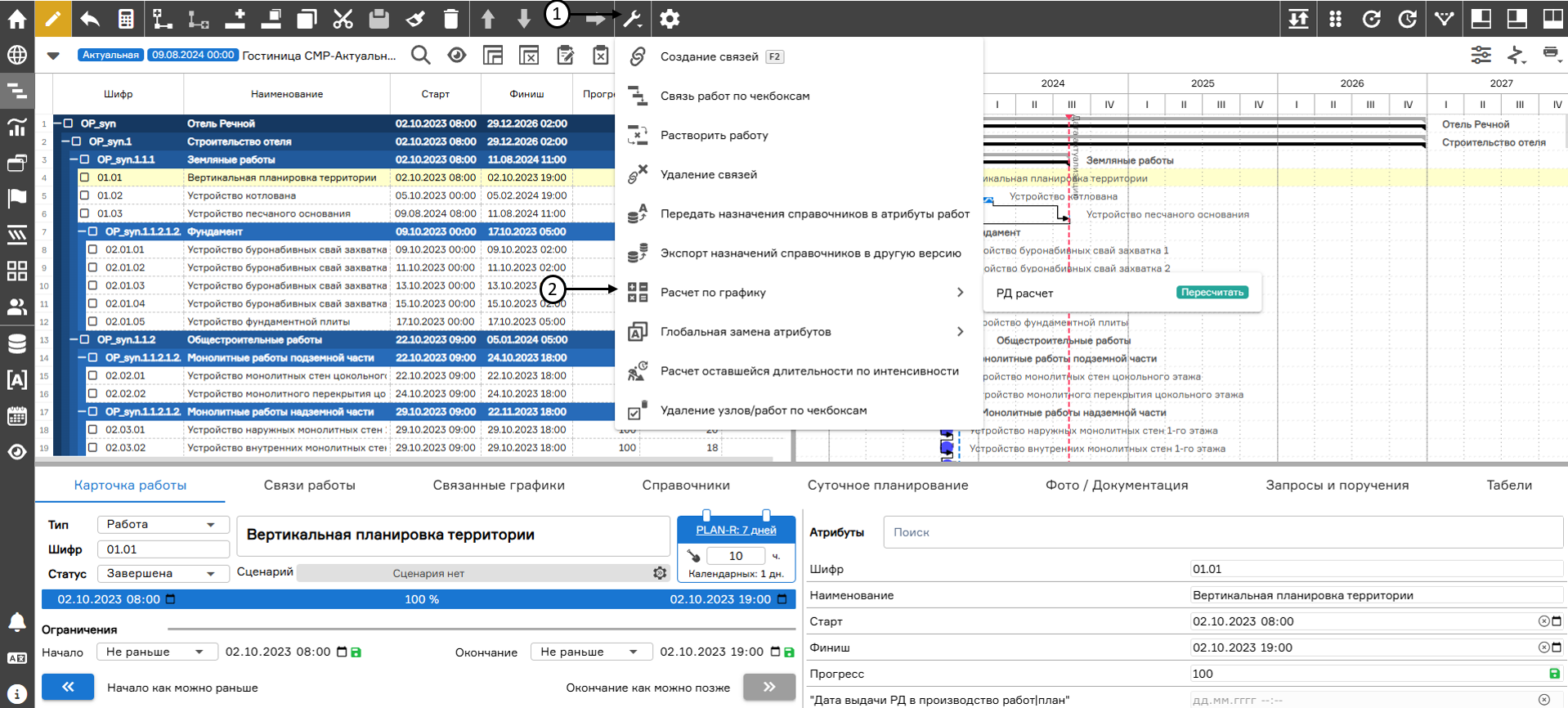Open the wrench tools menu
This screenshot has width=1568, height=708.
coord(633,19)
